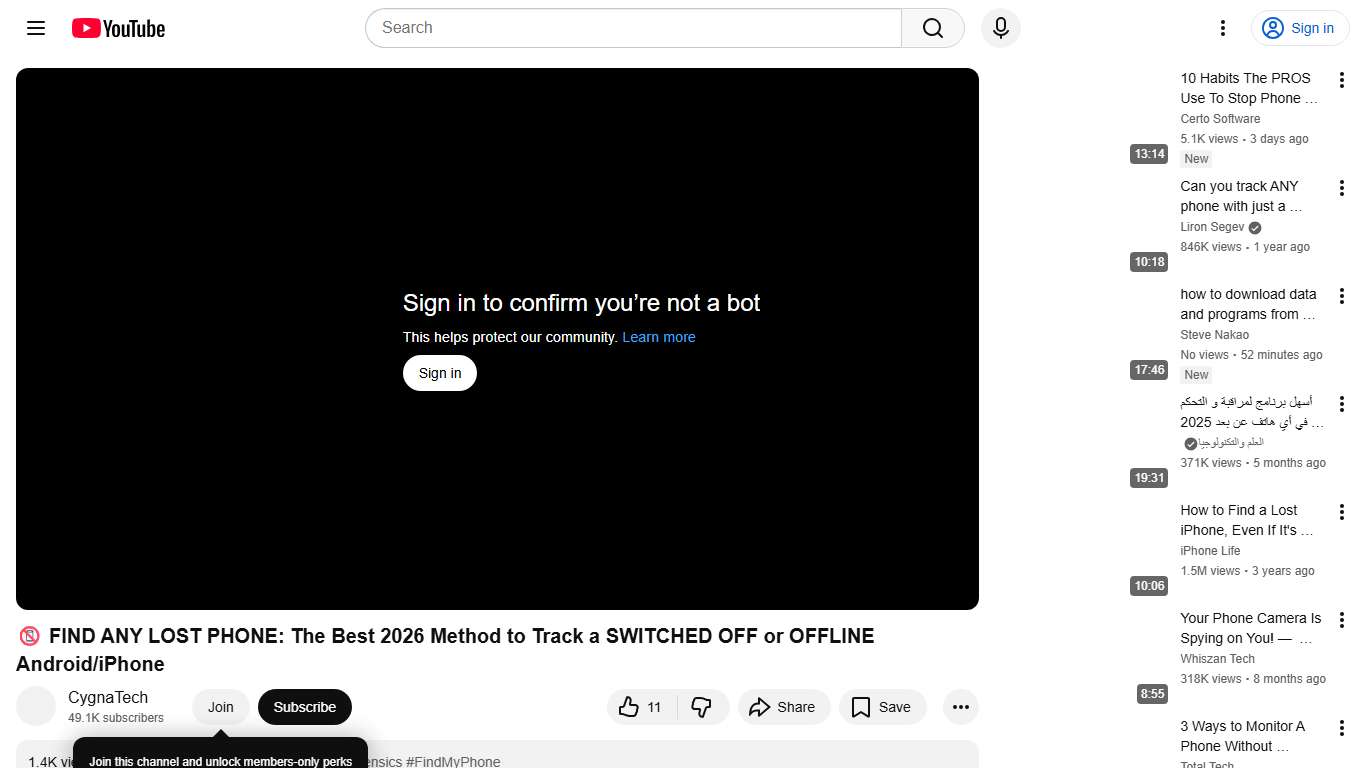Screen dimensions: 1366x768
Task: Expand the more actions menu below the video
Action: 960,707
